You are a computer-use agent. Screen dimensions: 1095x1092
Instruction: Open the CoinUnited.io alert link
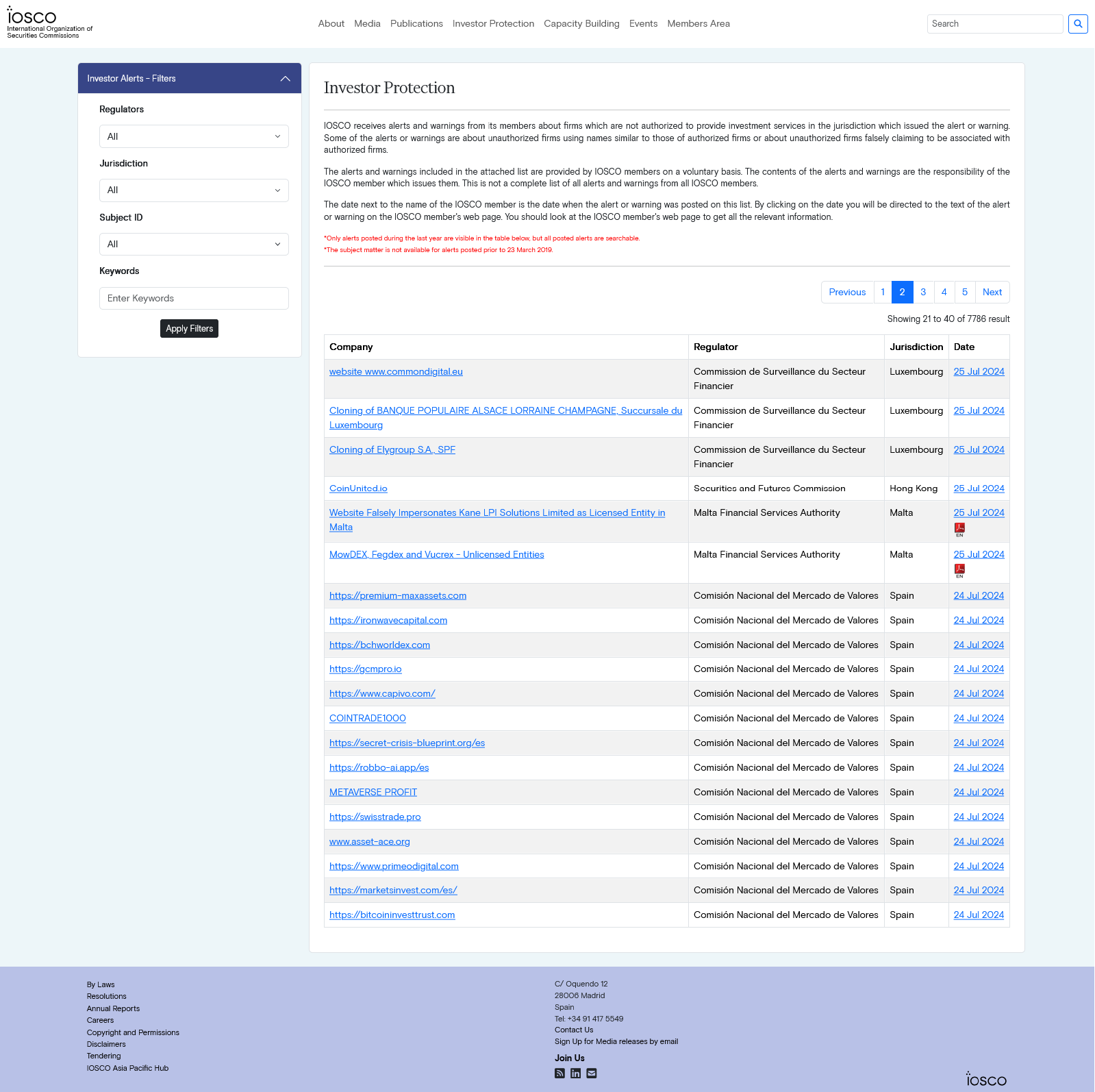[358, 488]
